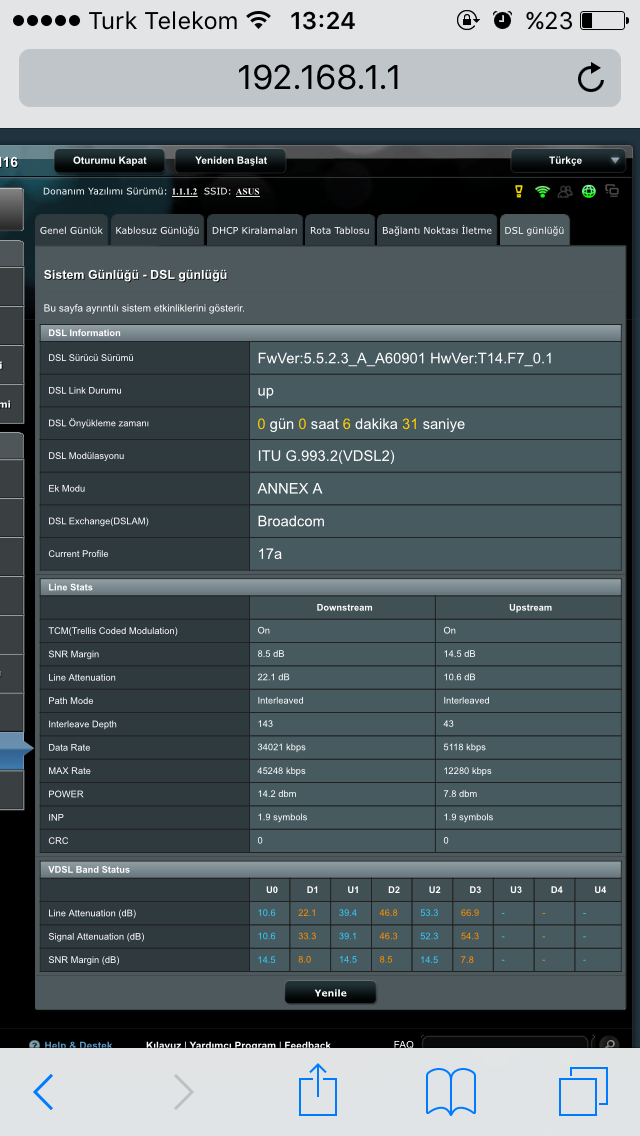The height and width of the screenshot is (1136, 640).
Task: Click the network devices status icon
Action: 612,191
